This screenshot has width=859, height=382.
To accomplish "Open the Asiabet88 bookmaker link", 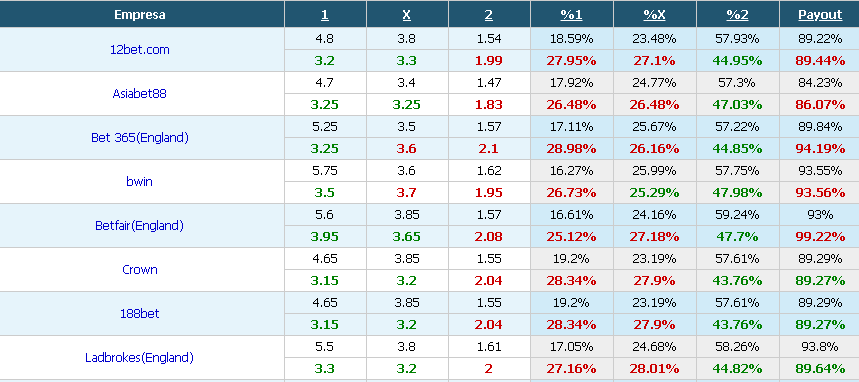I will tap(140, 93).
